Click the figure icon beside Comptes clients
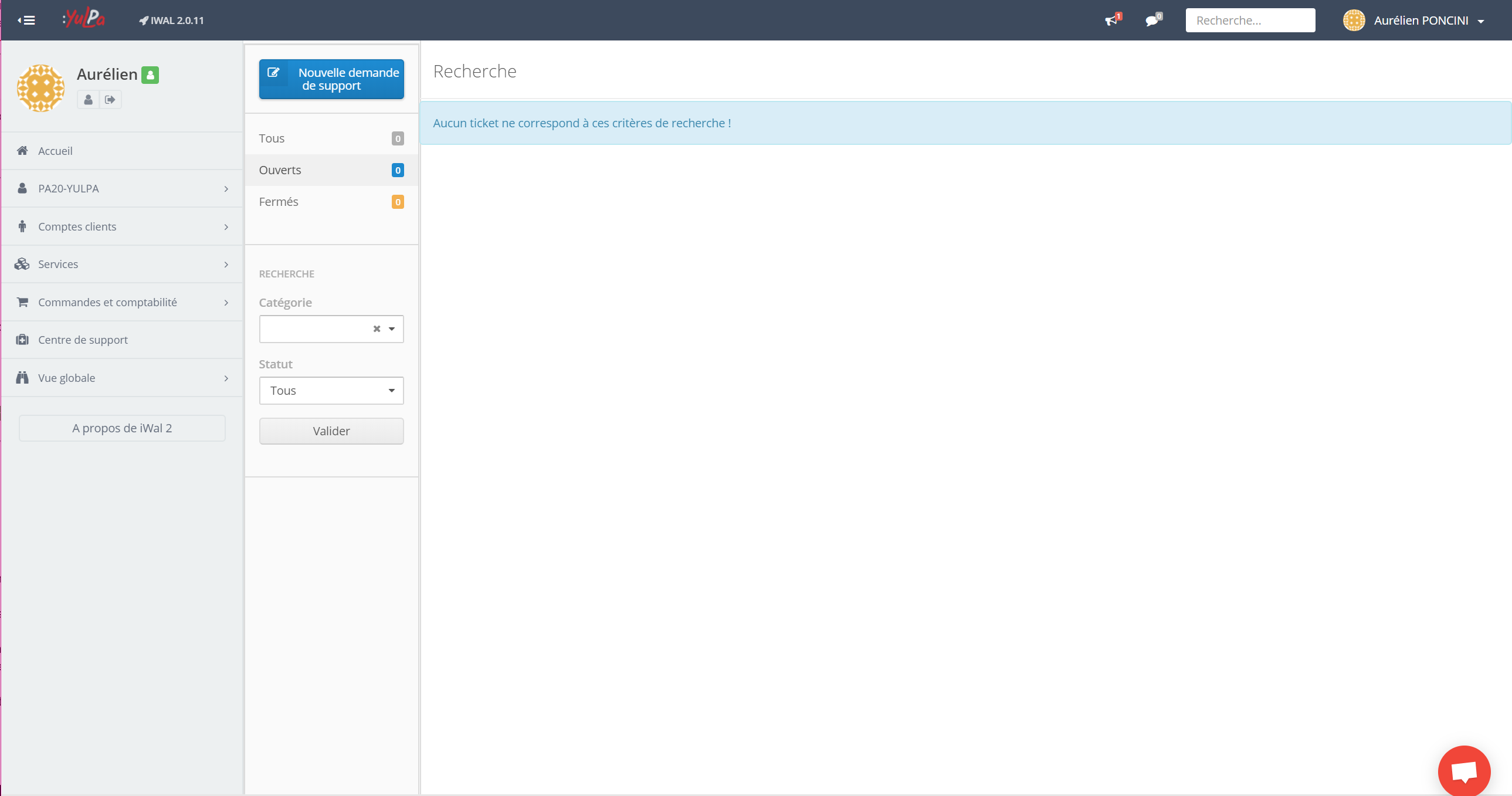The width and height of the screenshot is (1512, 796). tap(22, 226)
